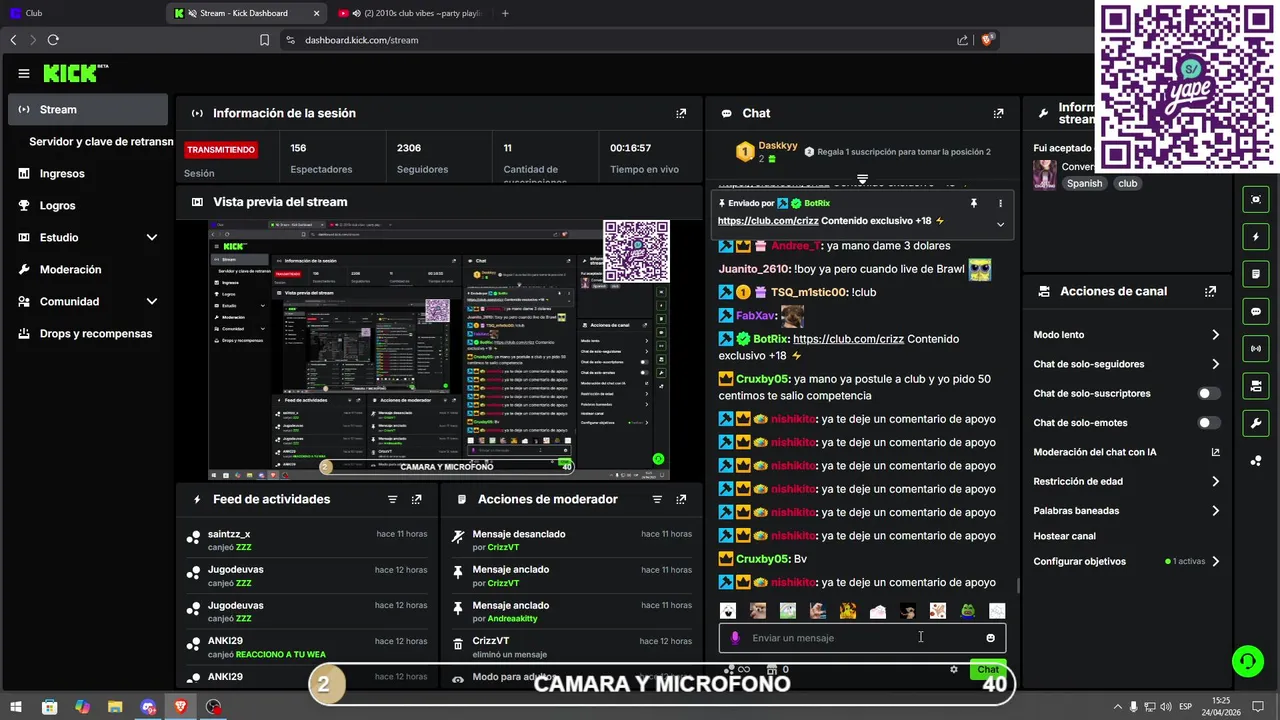Screen dimensions: 1280x720
Task: Switch to the Club browser tab
Action: click(82, 13)
